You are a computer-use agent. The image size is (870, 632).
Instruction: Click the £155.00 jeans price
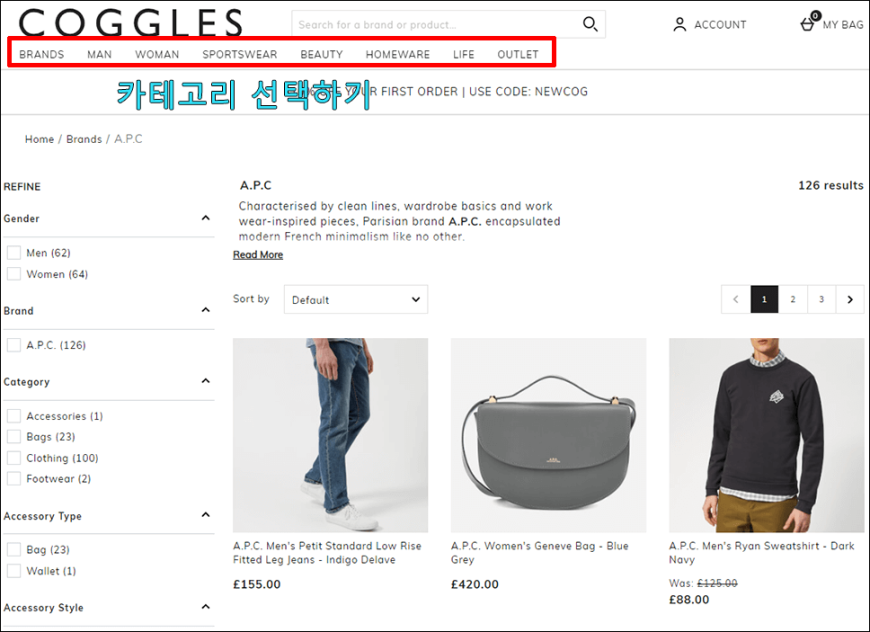[x=257, y=584]
